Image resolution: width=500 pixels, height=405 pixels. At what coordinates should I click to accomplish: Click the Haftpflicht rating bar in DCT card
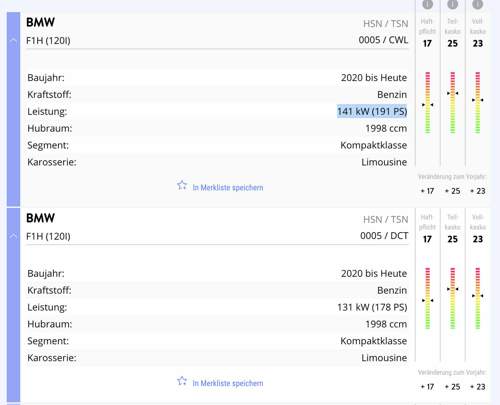[x=428, y=298]
